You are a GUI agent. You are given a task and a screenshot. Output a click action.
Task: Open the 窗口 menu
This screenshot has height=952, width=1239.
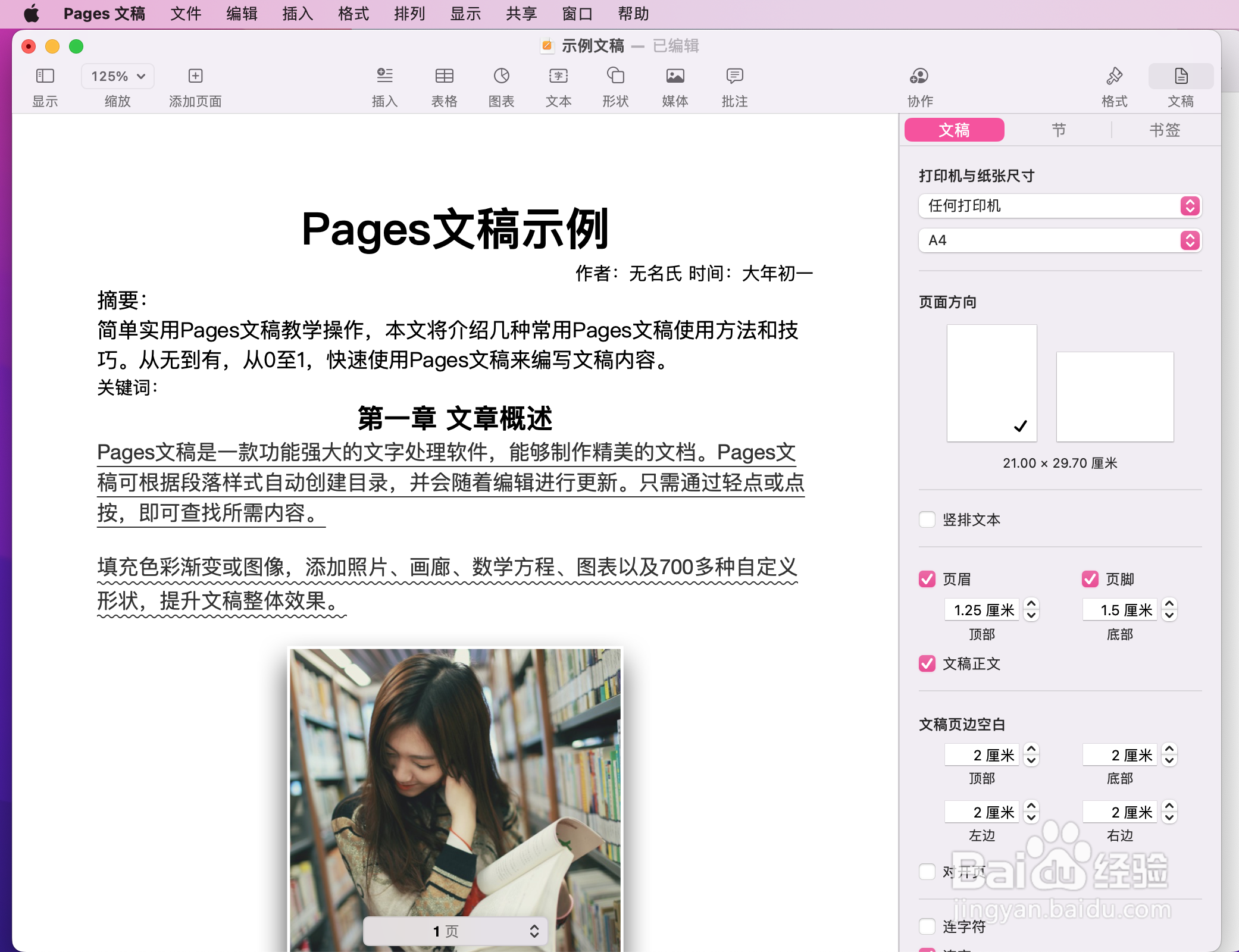[x=577, y=13]
